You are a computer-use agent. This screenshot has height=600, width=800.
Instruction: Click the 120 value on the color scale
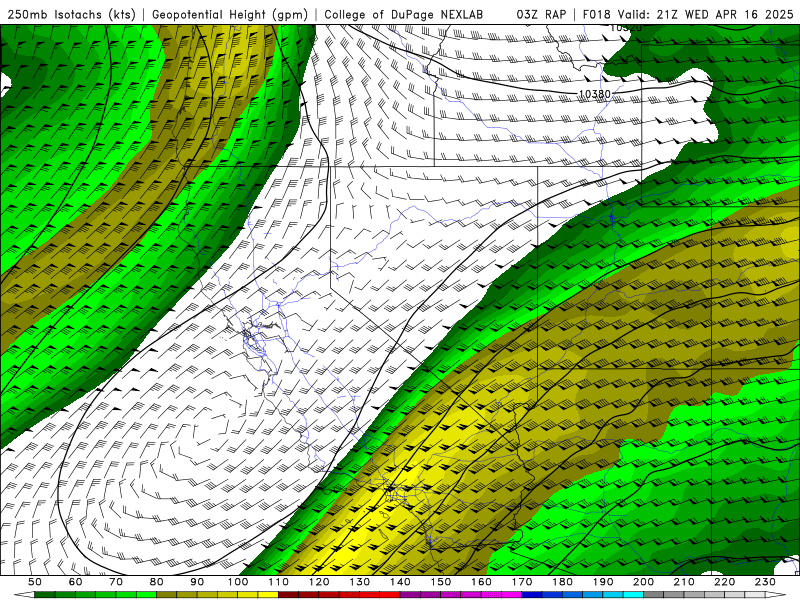tap(319, 582)
